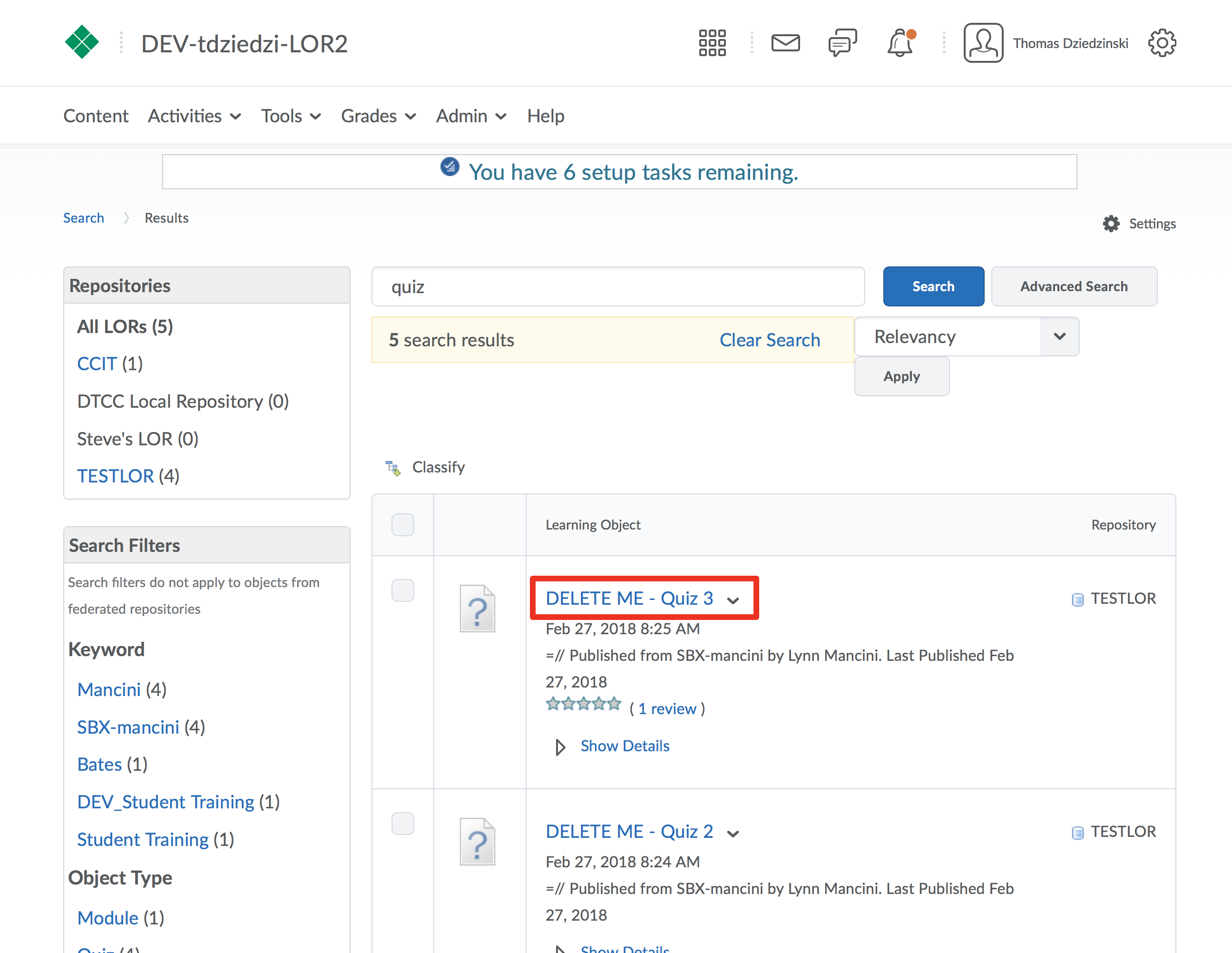
Task: Click the blue Search button
Action: coord(934,286)
